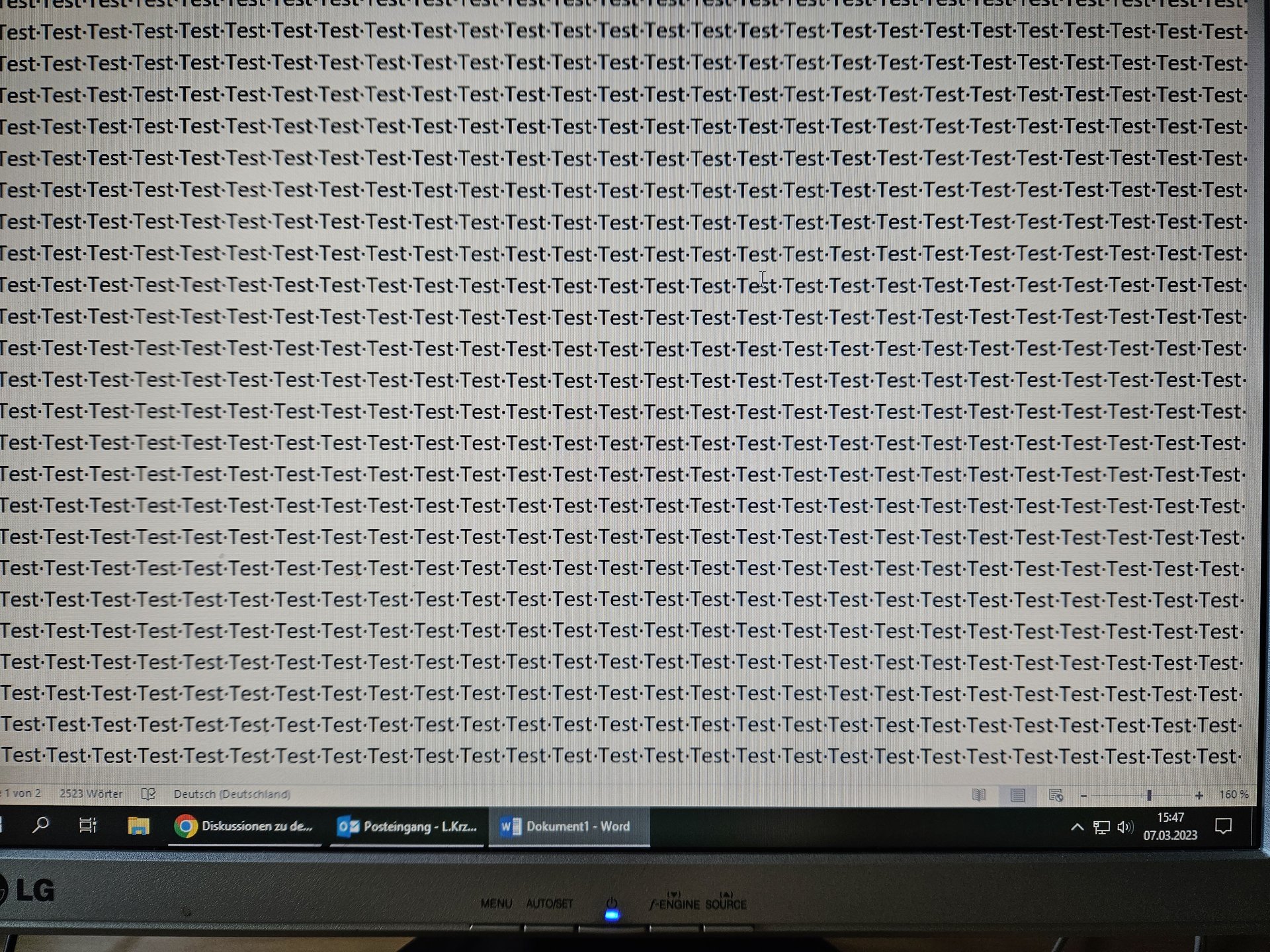This screenshot has width=1270, height=952.
Task: Switch to Web Layout view
Action: click(1056, 795)
